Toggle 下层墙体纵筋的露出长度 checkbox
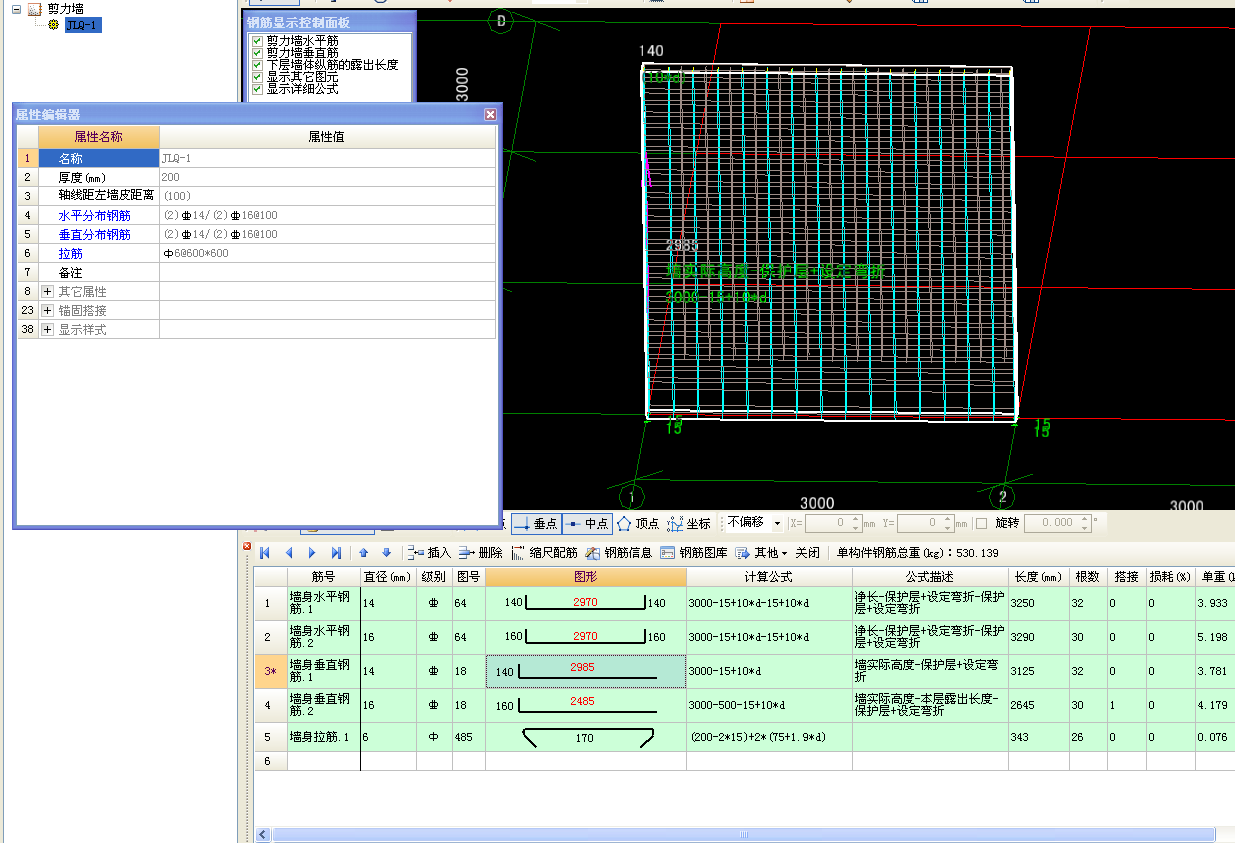 coord(257,64)
